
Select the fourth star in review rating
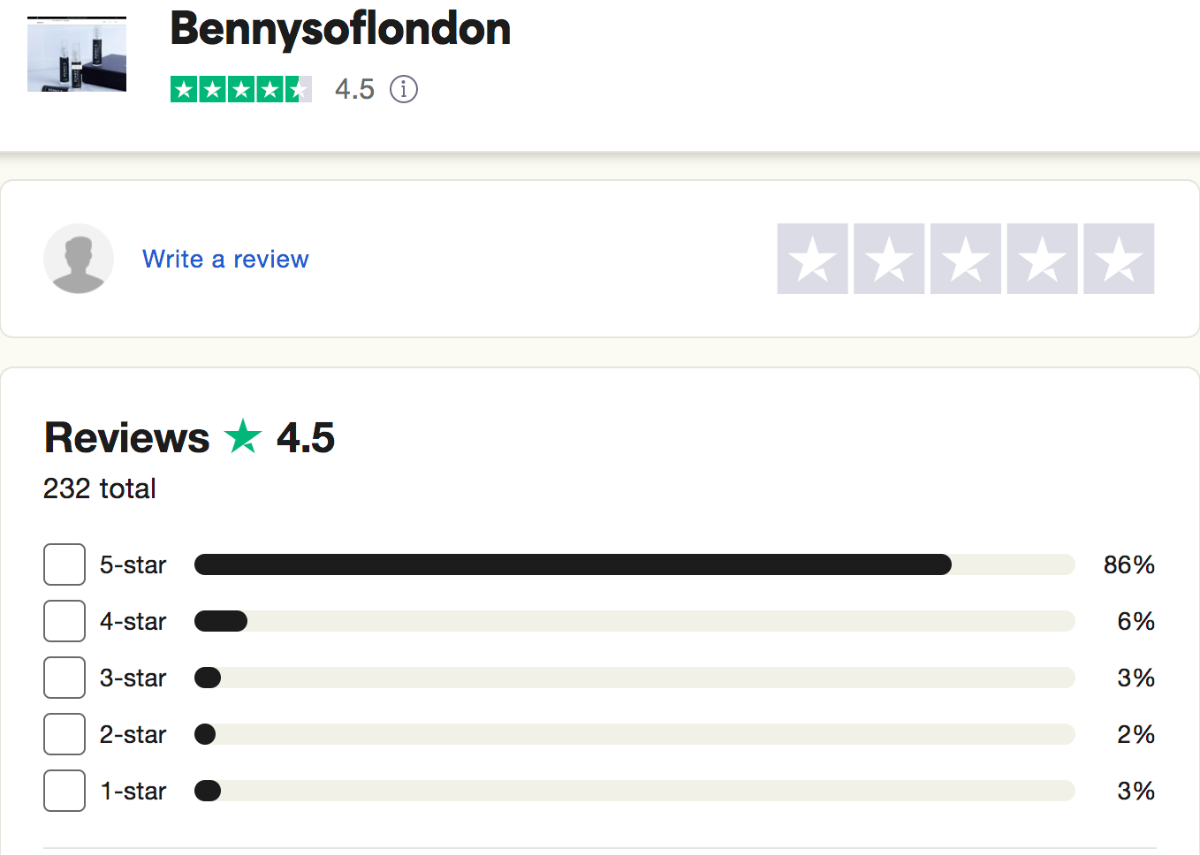(1042, 259)
